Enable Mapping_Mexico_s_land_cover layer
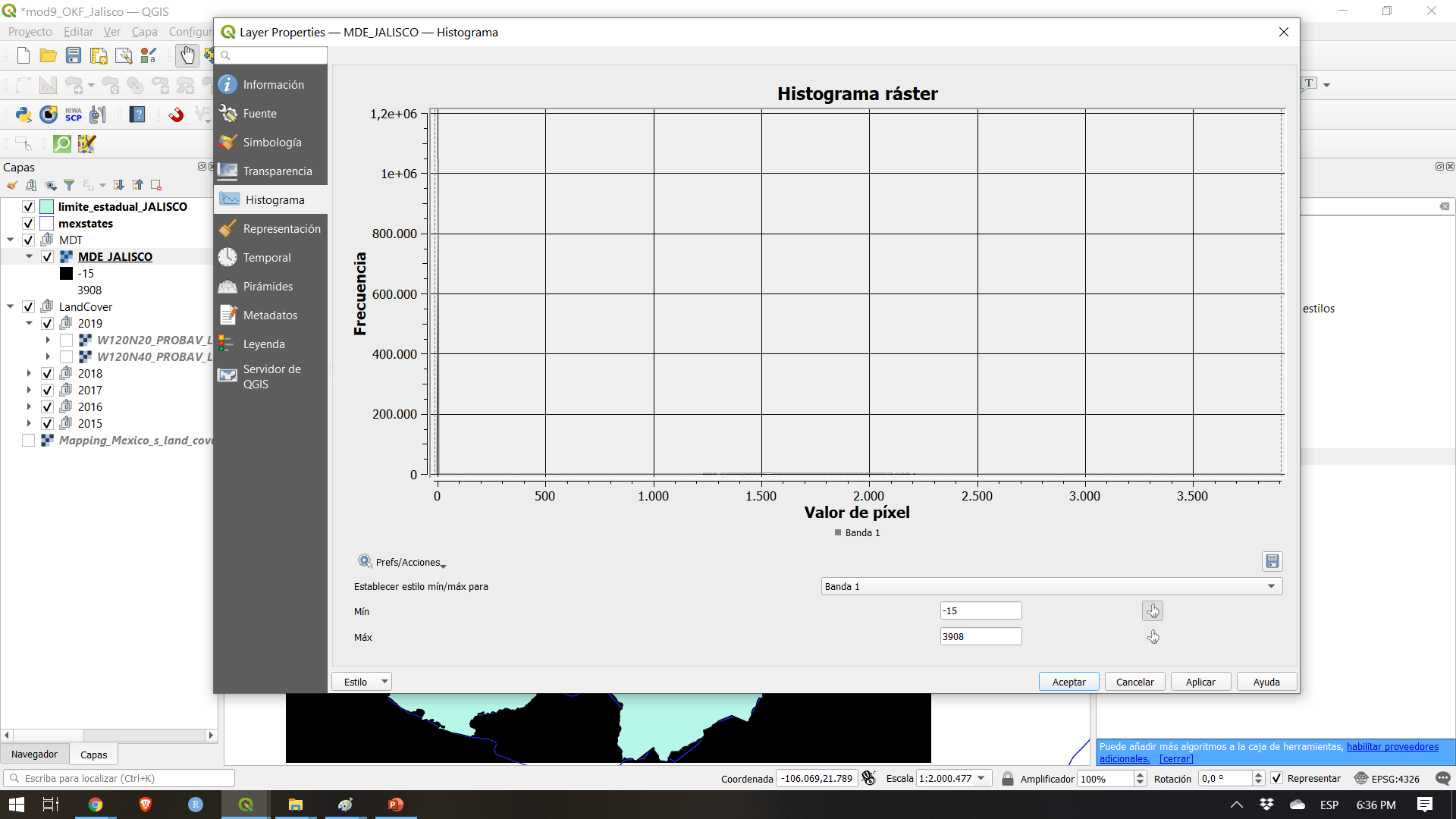Viewport: 1456px width, 819px height. (28, 441)
